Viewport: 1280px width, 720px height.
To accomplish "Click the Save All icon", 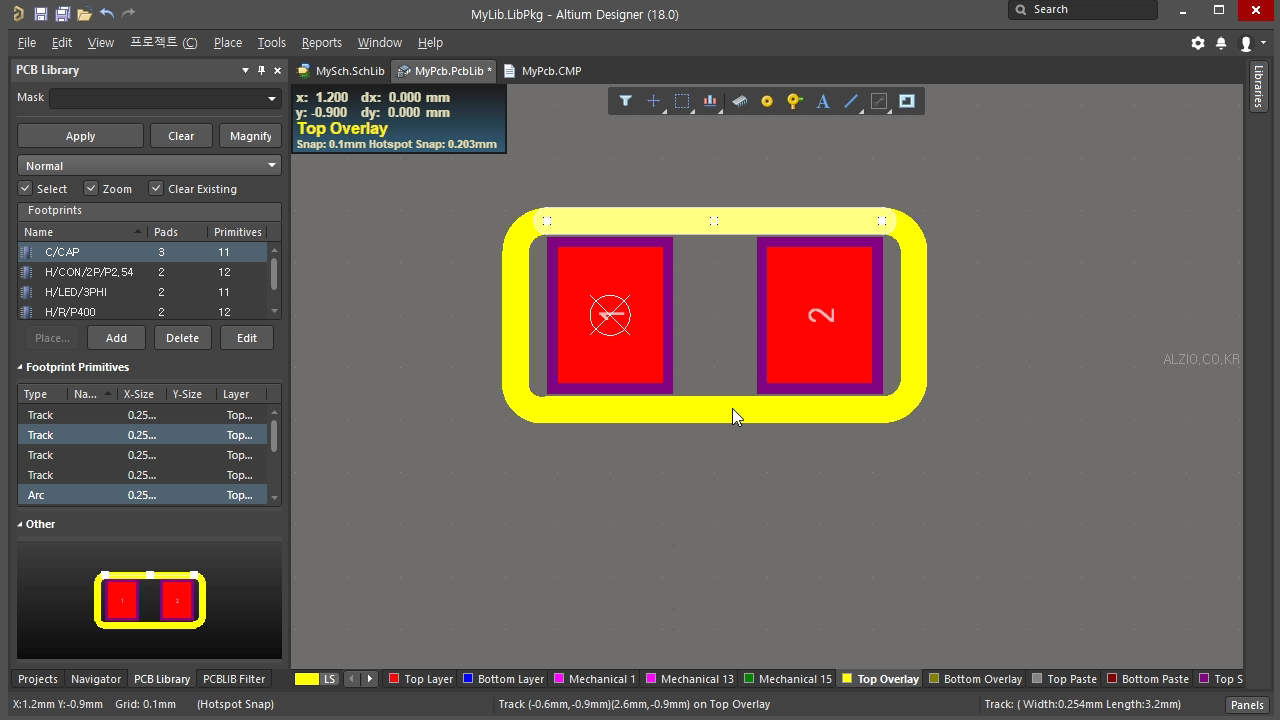I will tap(62, 14).
